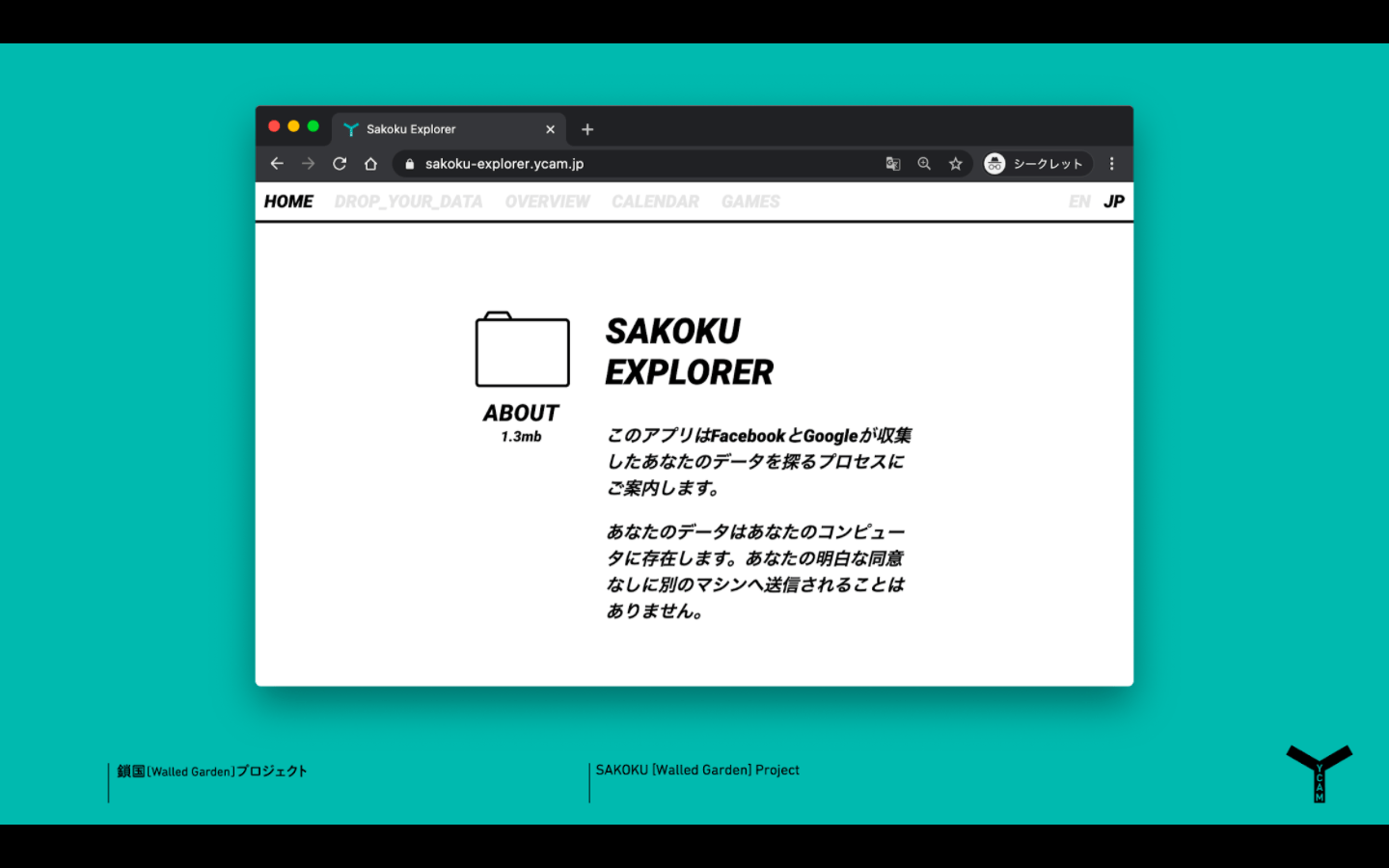Bookmark this page with the star
Screen dimensions: 1389x868
tap(955, 164)
